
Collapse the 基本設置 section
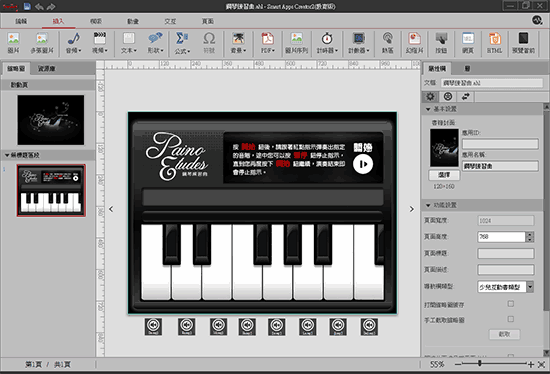[x=428, y=109]
